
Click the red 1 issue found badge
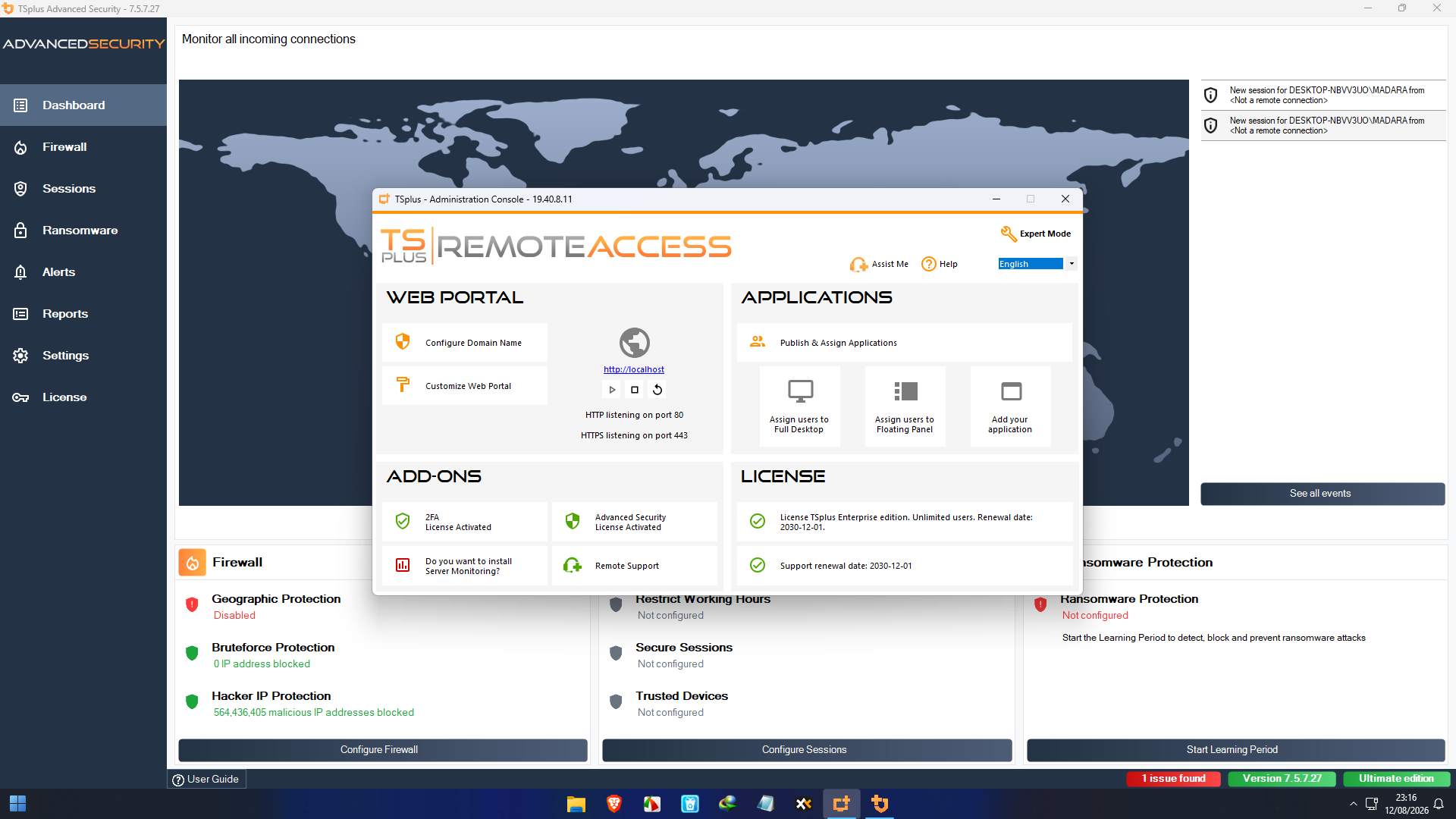1173,779
